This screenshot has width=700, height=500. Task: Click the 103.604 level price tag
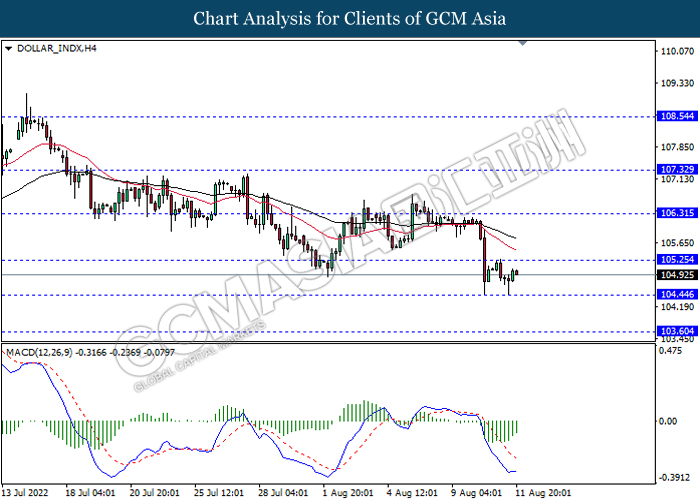point(677,331)
